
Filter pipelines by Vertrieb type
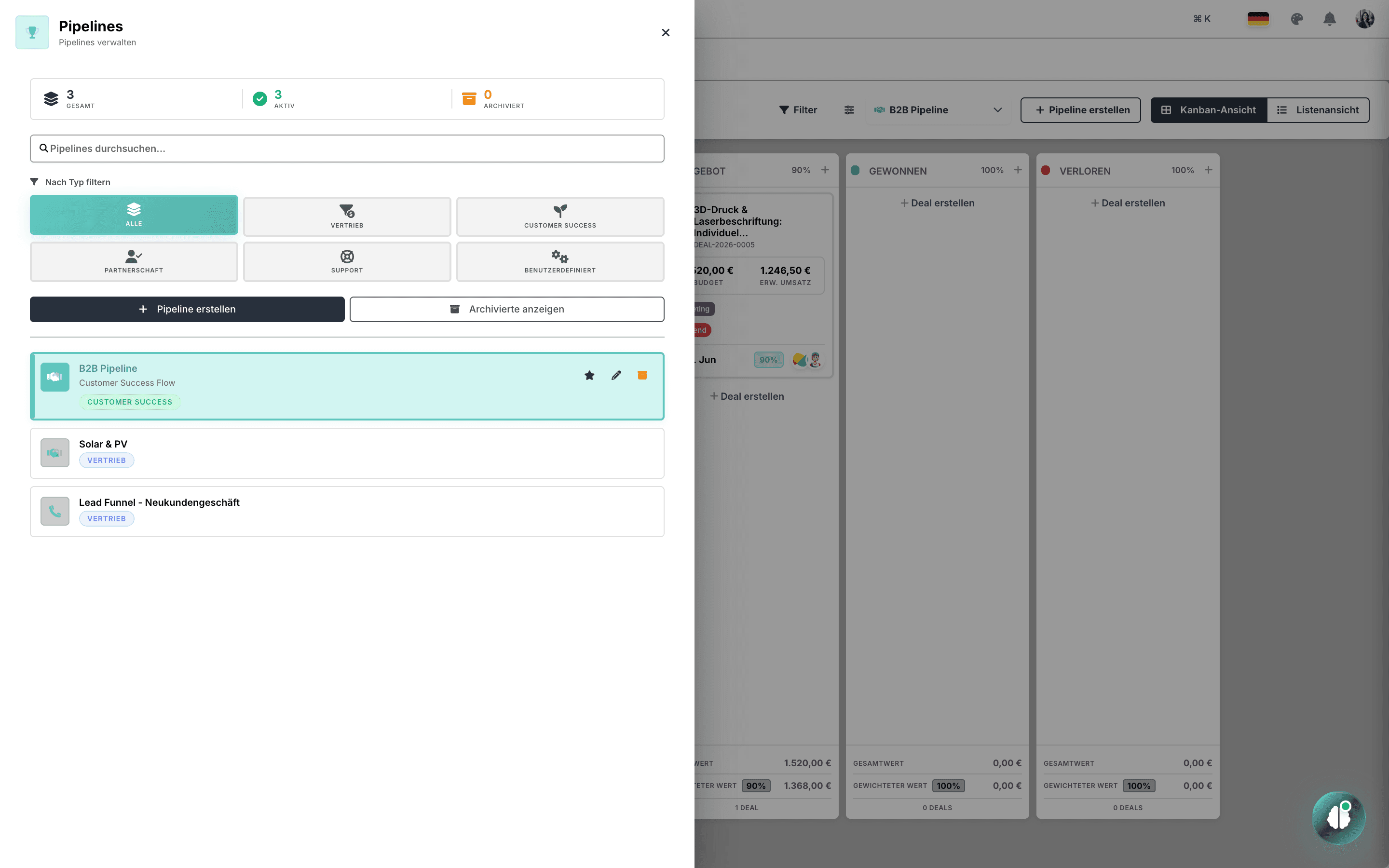[347, 217]
